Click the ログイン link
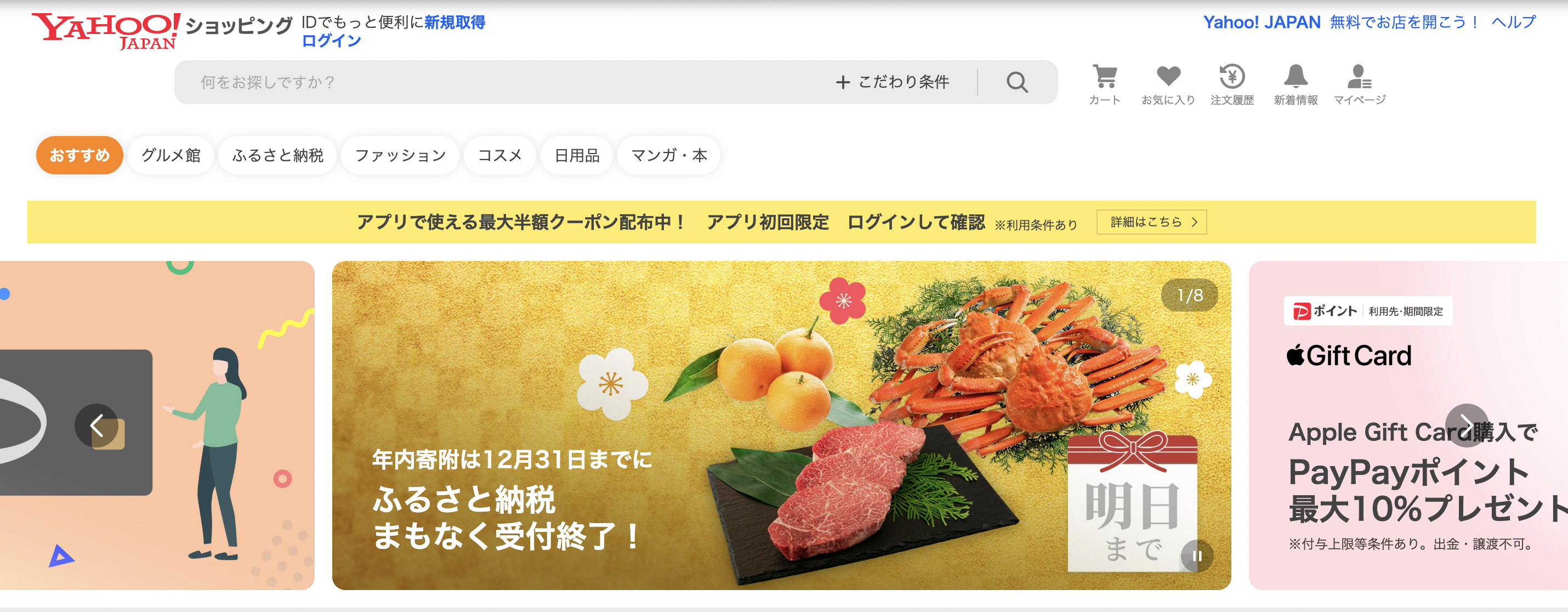This screenshot has width=1568, height=612. tap(332, 41)
